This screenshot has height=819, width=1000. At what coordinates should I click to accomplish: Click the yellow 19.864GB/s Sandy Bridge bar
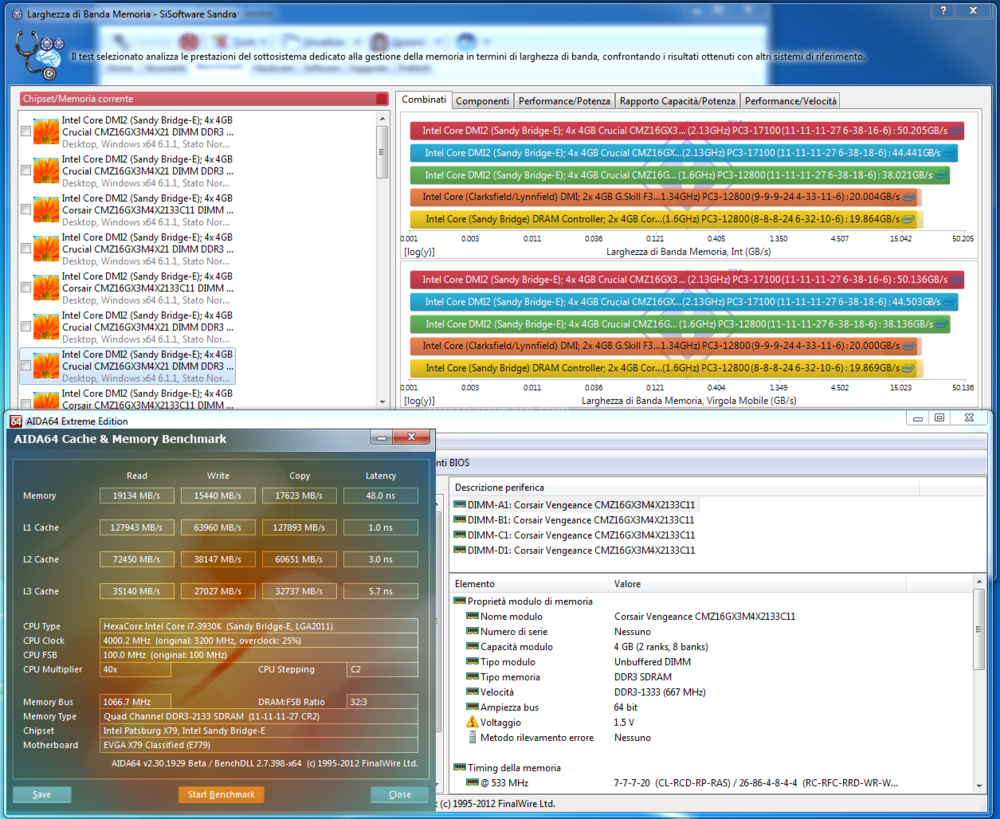tap(666, 219)
